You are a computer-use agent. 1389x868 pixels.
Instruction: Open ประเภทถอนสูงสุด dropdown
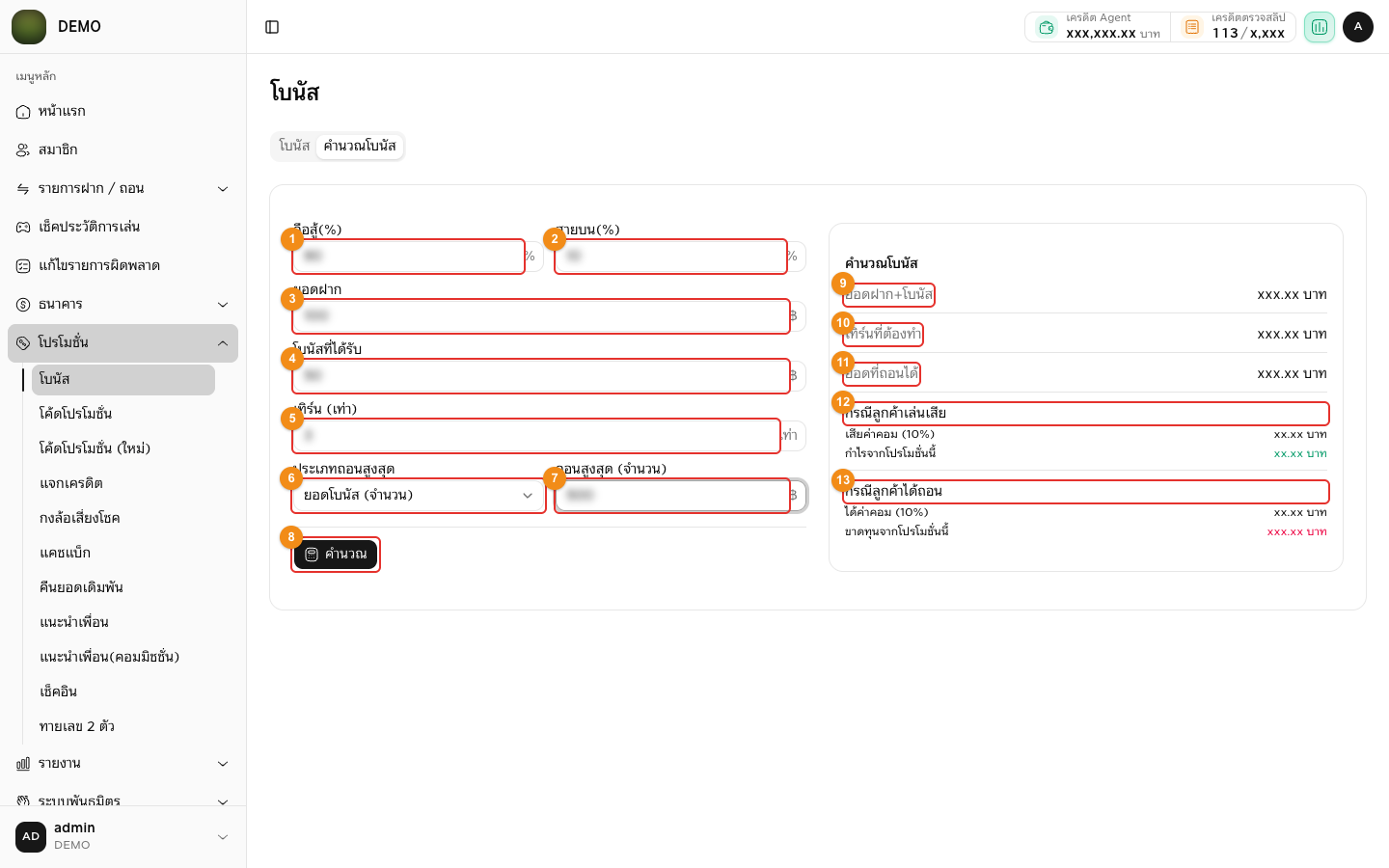click(x=419, y=496)
